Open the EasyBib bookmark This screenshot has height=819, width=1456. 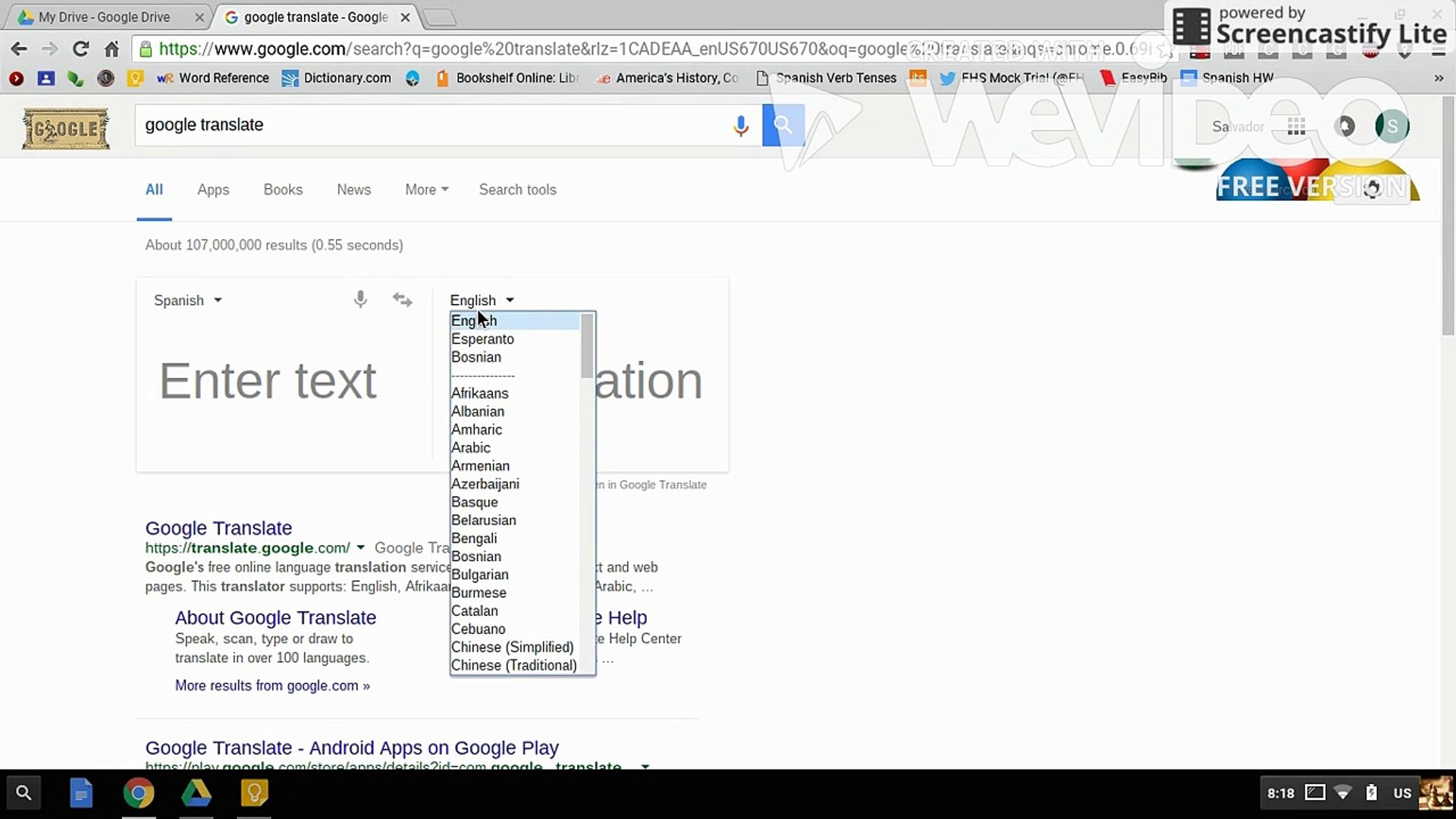point(1134,78)
